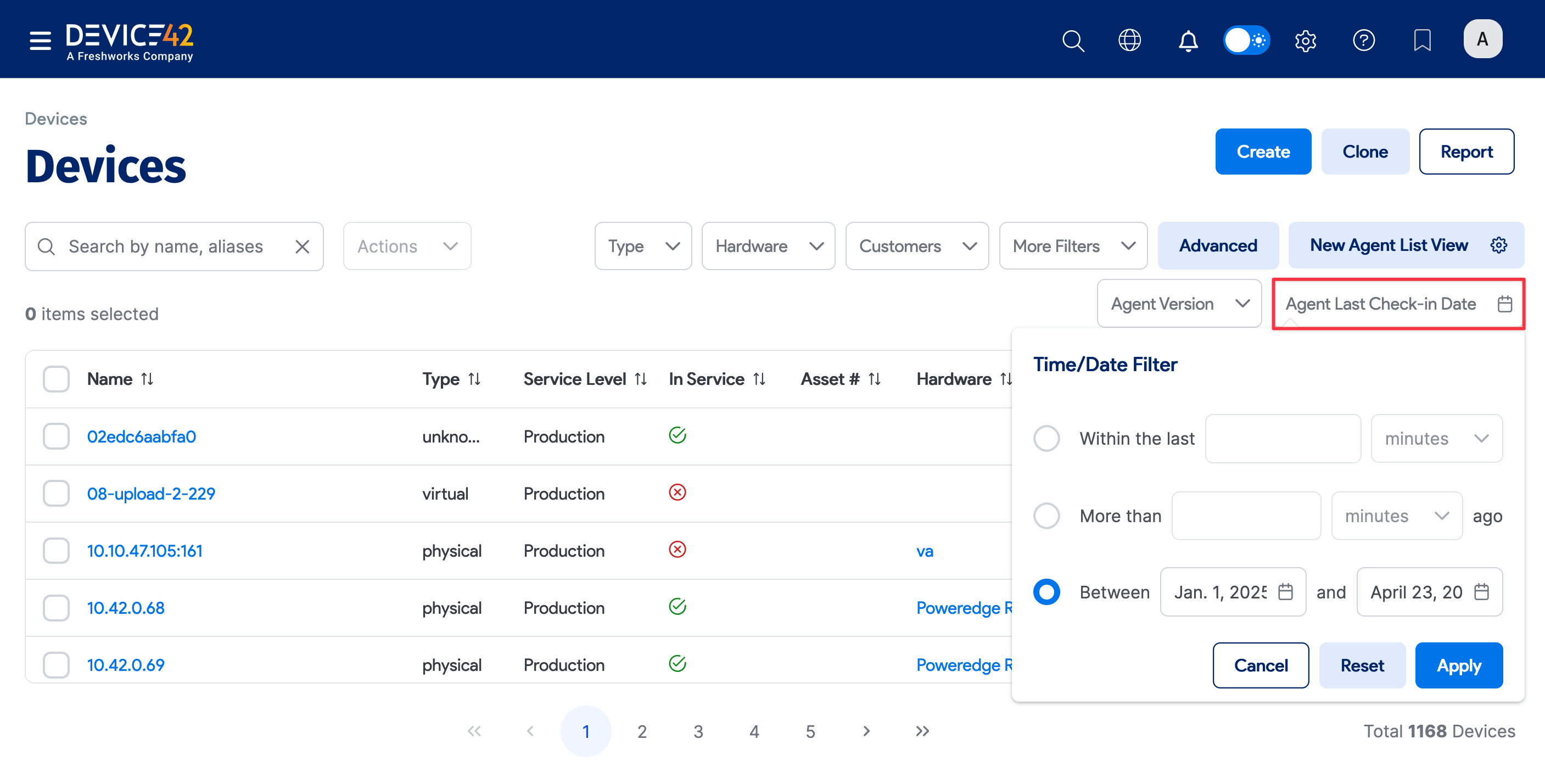The height and width of the screenshot is (784, 1545).
Task: Open the More Filters dropdown
Action: click(x=1073, y=246)
